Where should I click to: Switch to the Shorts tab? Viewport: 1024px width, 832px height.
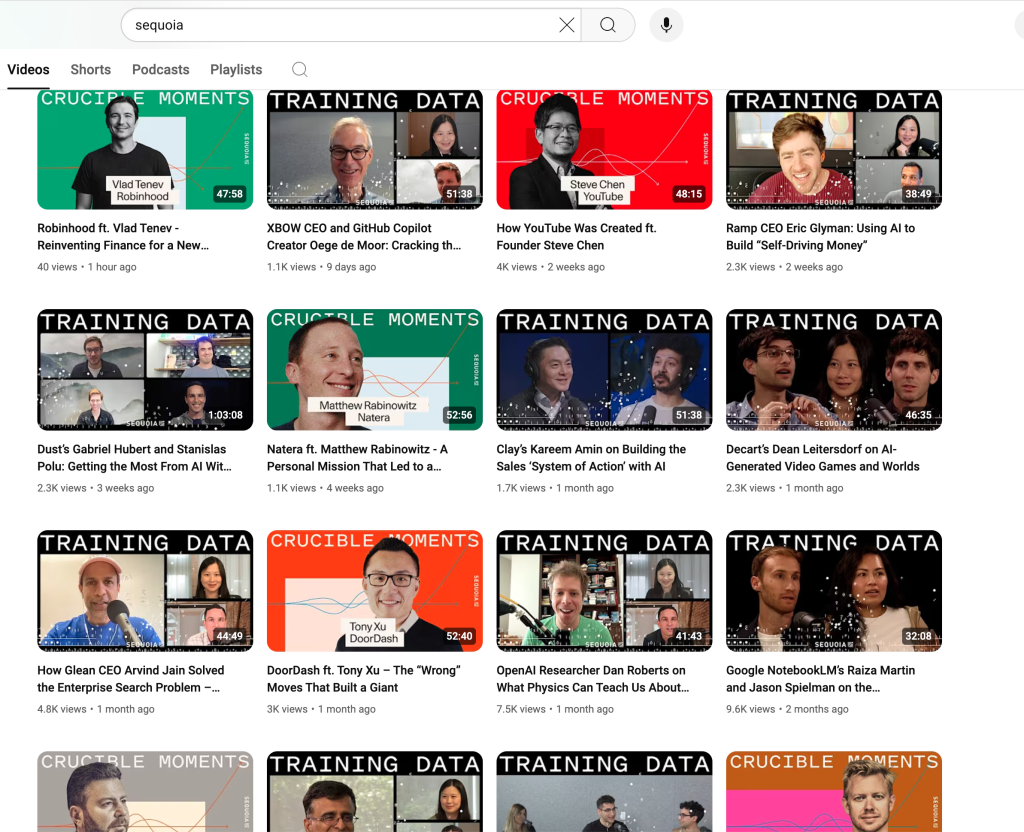pyautogui.click(x=90, y=69)
